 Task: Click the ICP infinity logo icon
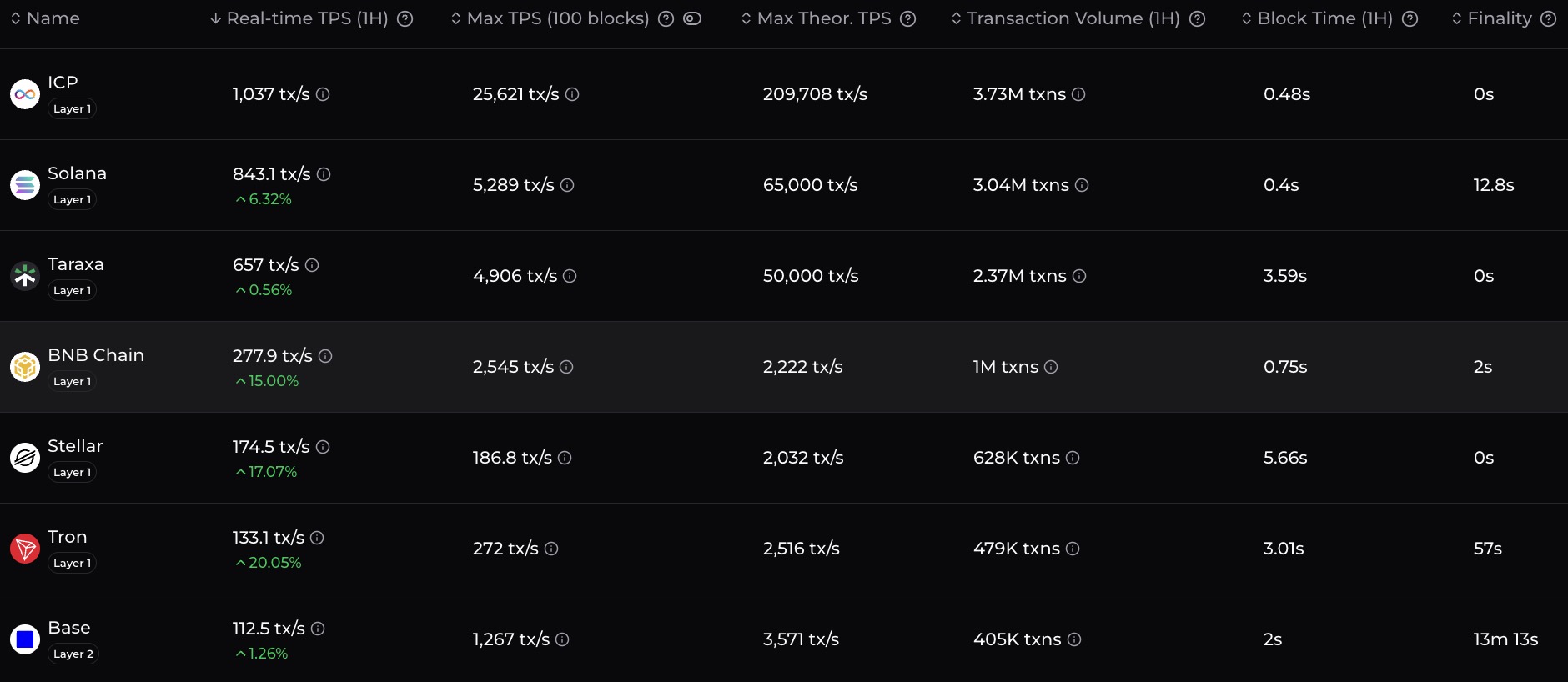25,94
